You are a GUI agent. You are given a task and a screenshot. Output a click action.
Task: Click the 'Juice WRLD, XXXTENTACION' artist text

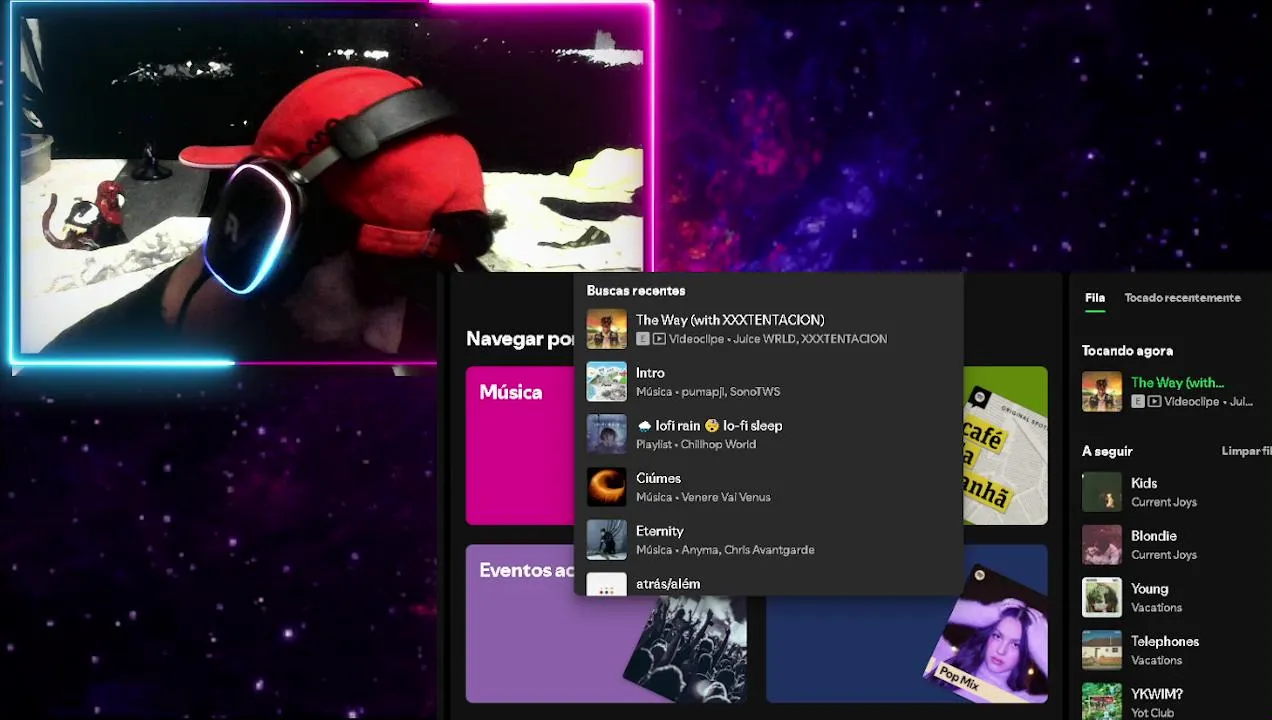[x=810, y=339]
